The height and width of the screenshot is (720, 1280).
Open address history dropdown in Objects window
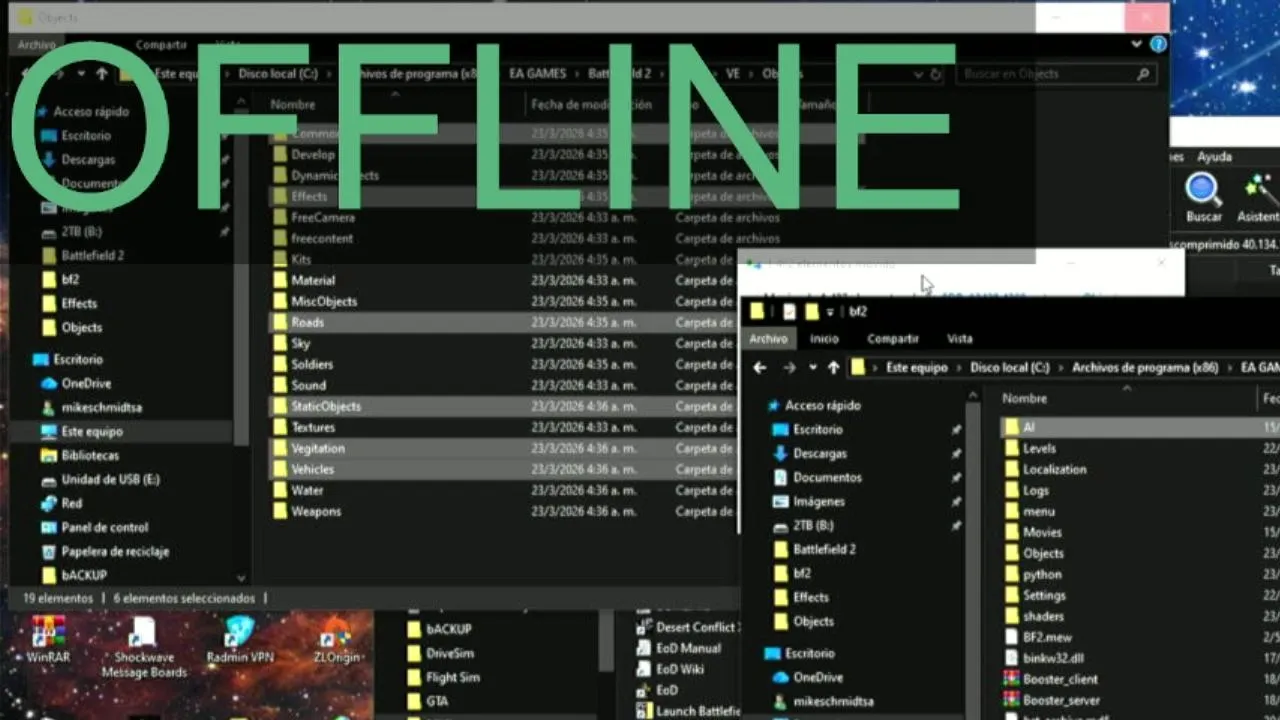918,74
